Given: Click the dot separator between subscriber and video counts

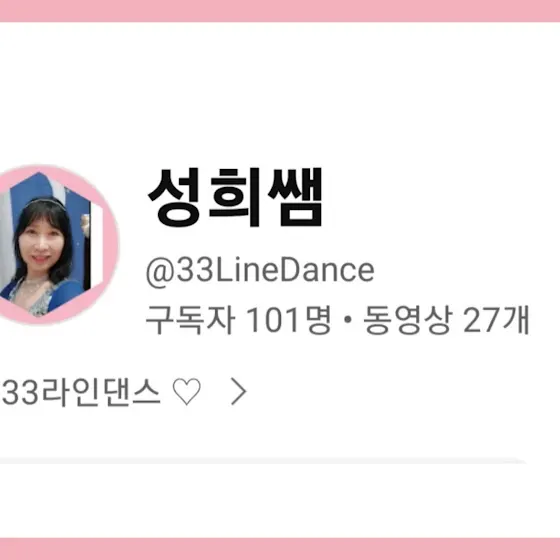Looking at the screenshot, I should pos(346,320).
